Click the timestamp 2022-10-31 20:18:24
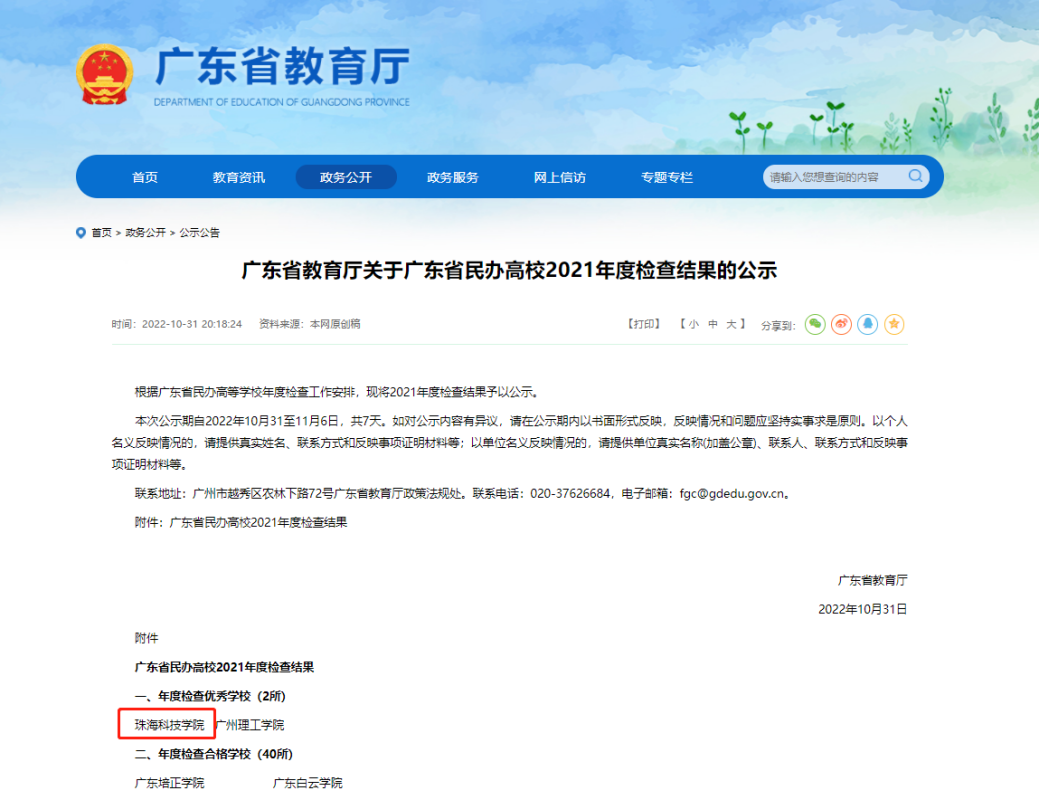The image size is (1039, 800). click(192, 324)
